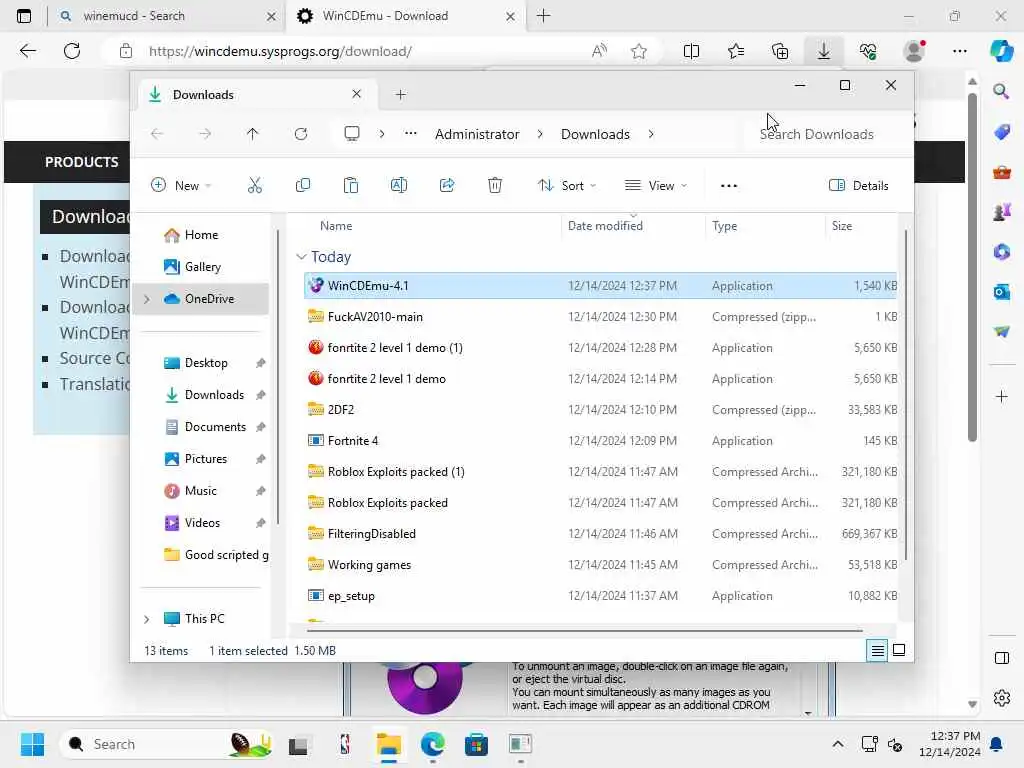1024x768 pixels.
Task: Toggle Details pane in Explorer
Action: pyautogui.click(x=858, y=185)
